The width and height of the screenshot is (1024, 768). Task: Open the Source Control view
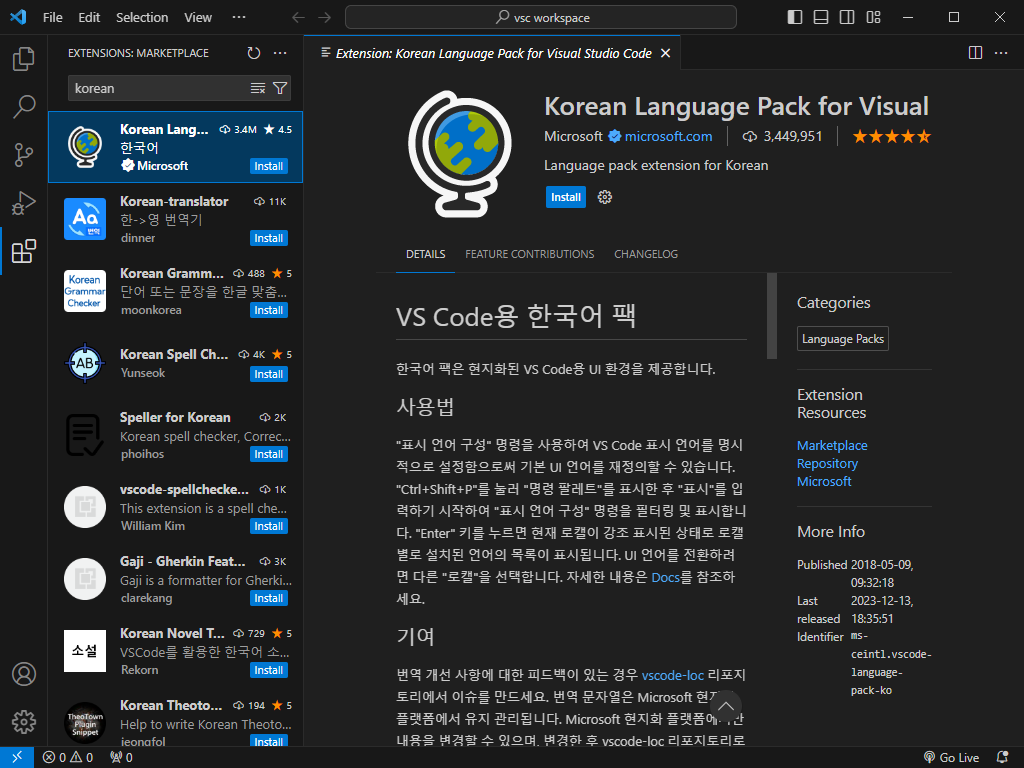coord(24,155)
